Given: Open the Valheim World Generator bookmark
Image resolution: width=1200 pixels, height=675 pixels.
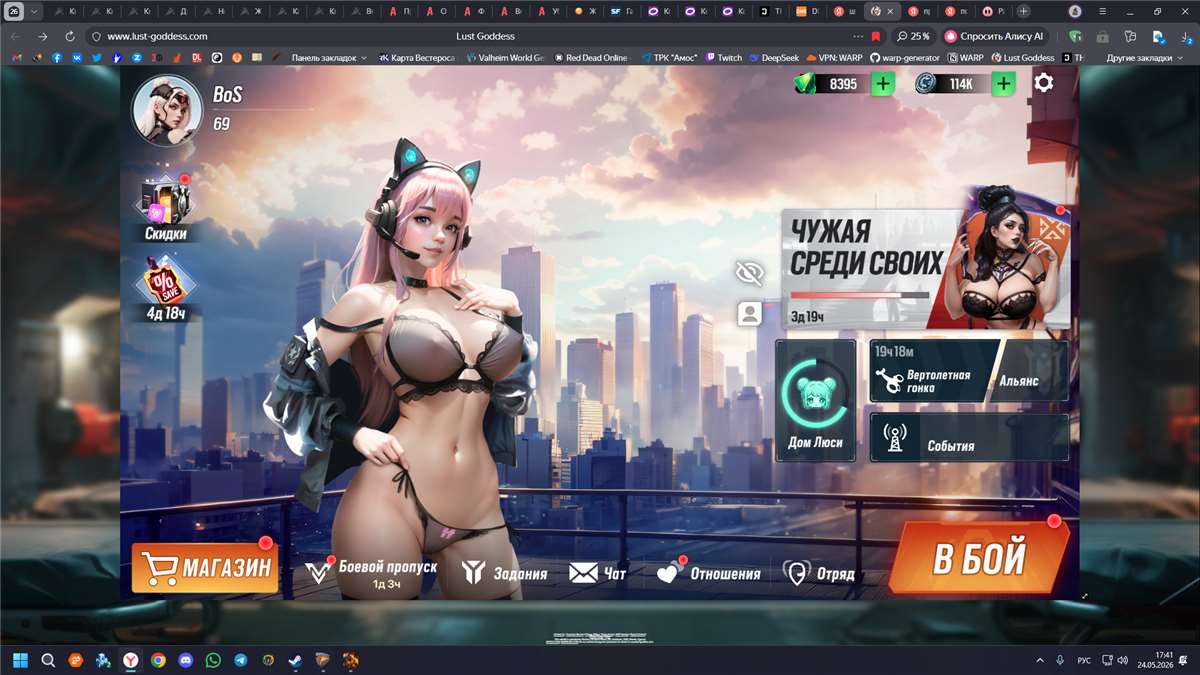Looking at the screenshot, I should click(x=505, y=58).
